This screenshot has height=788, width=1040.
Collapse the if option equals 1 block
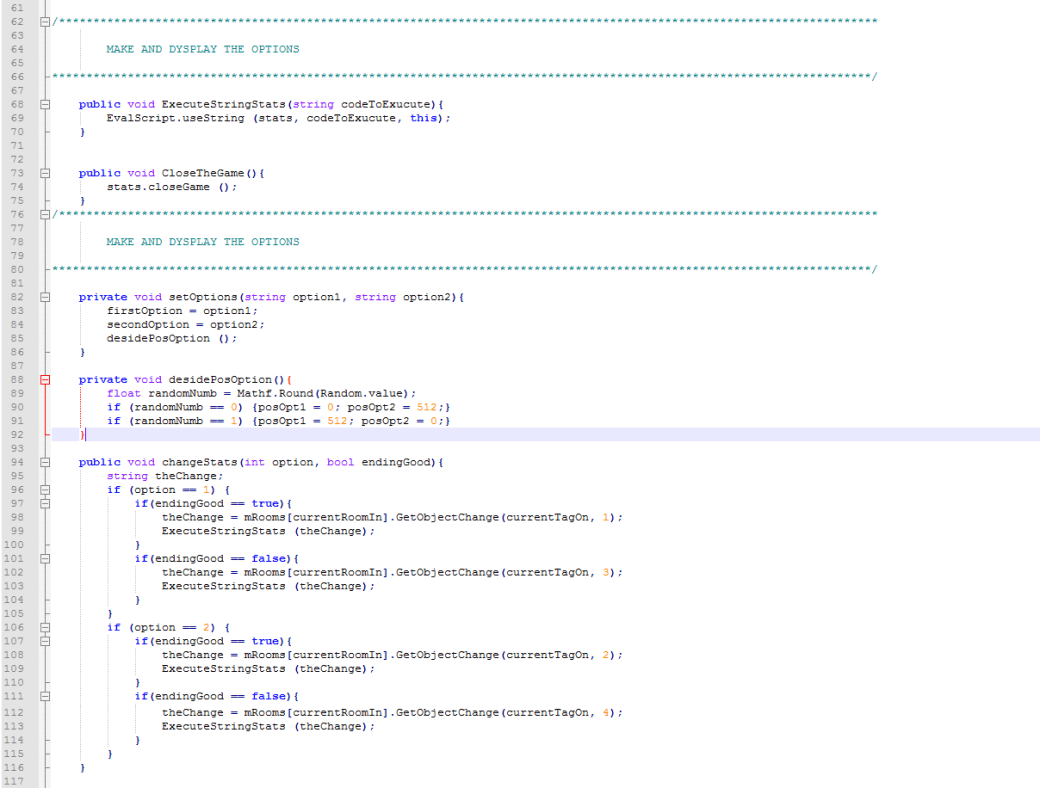[45, 490]
